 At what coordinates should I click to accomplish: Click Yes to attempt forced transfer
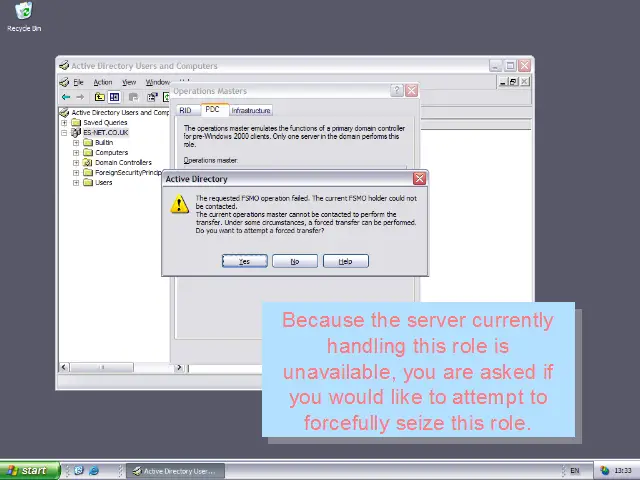(244, 261)
